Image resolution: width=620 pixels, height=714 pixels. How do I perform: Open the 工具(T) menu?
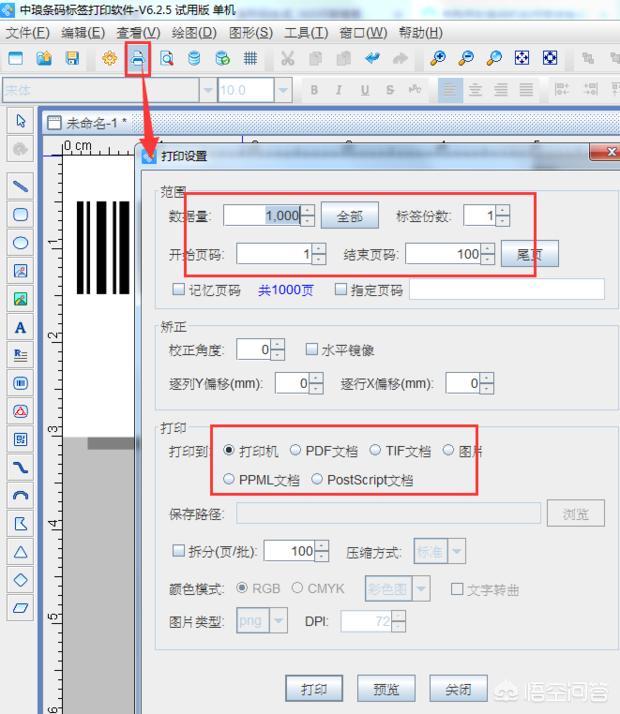306,33
